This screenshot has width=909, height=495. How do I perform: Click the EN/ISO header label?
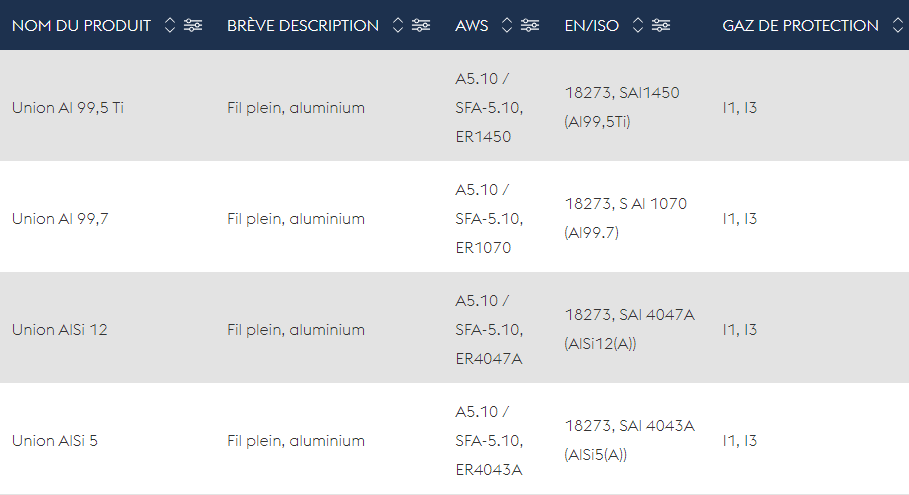point(592,26)
